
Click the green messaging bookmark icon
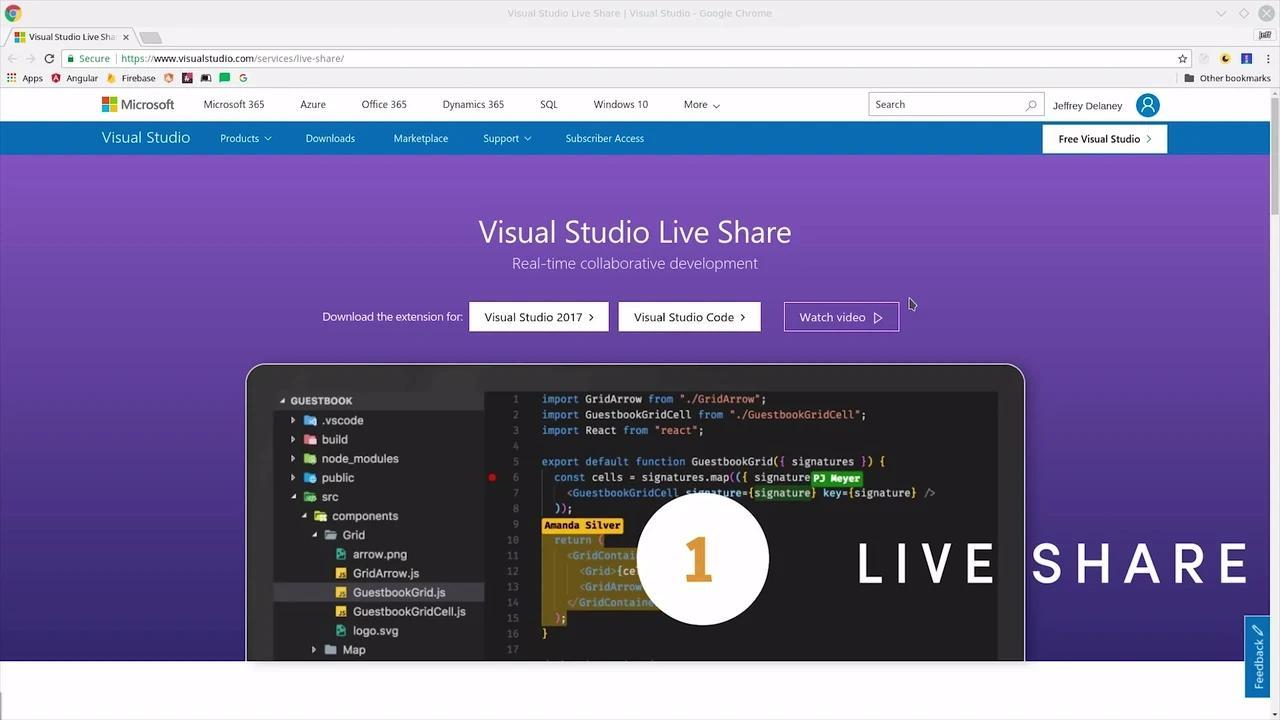point(223,77)
